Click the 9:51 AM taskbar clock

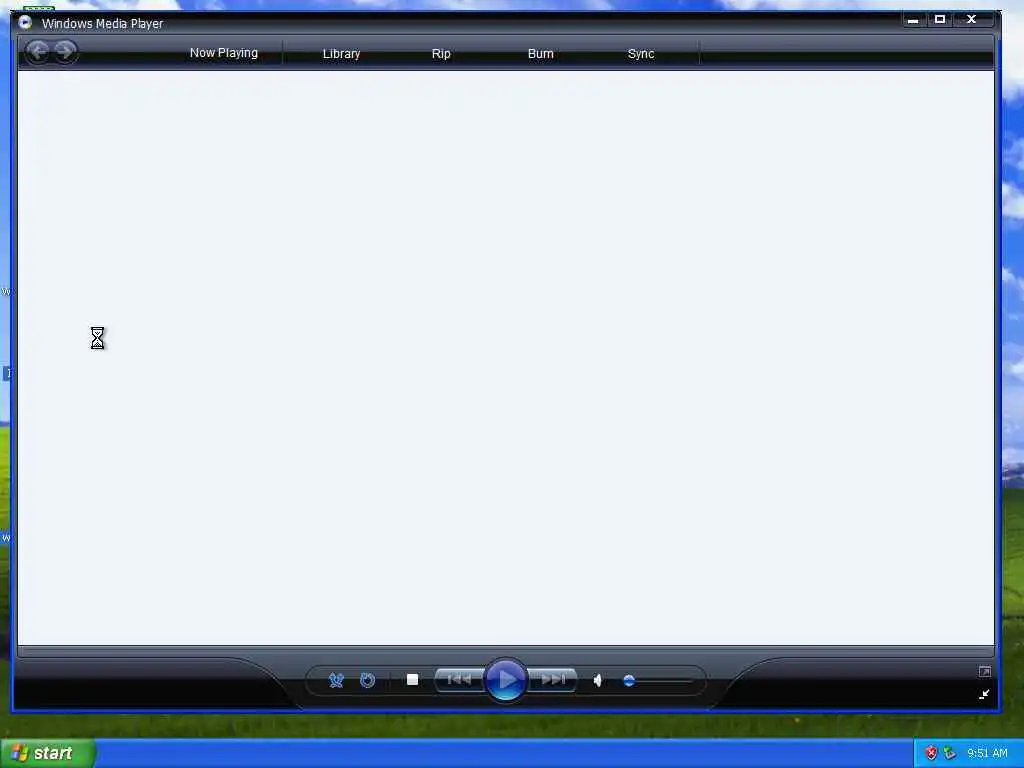click(x=987, y=753)
